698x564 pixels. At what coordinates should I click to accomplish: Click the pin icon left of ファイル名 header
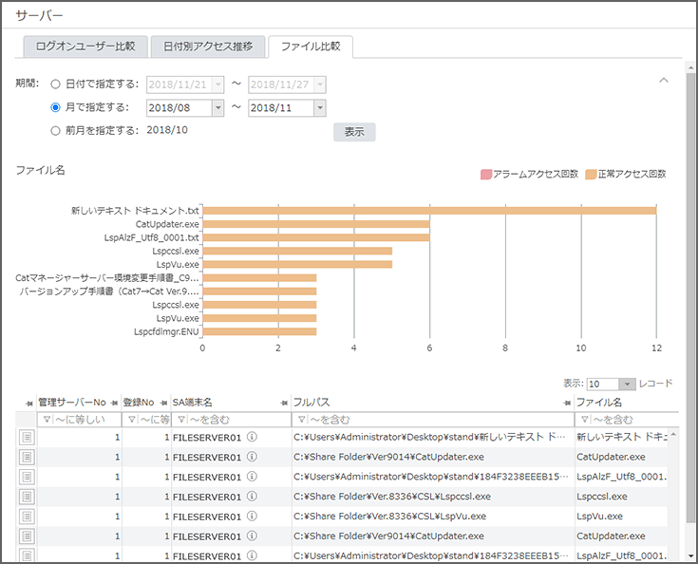pyautogui.click(x=567, y=403)
